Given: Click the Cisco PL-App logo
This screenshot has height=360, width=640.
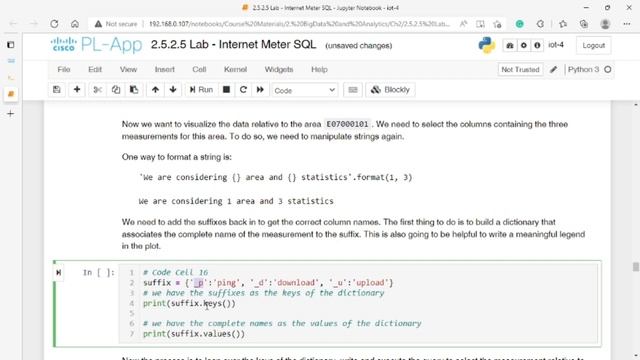Looking at the screenshot, I should tap(96, 44).
